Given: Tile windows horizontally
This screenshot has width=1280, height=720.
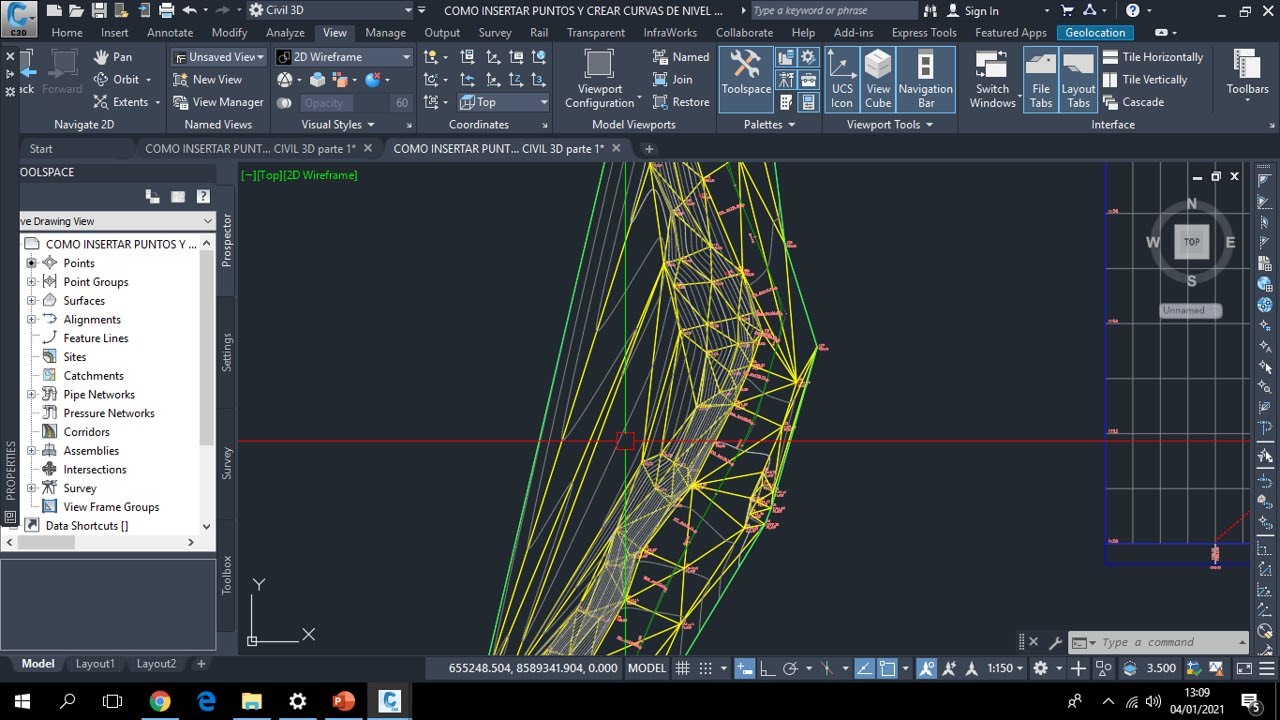Looking at the screenshot, I should coord(1152,57).
